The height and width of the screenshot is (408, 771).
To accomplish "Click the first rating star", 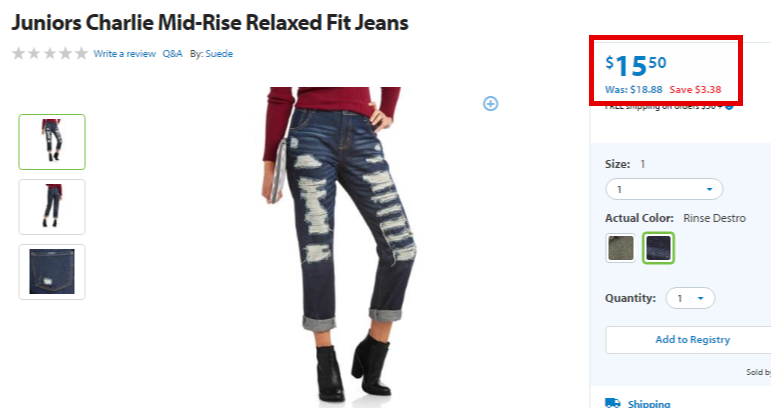I will pos(18,53).
